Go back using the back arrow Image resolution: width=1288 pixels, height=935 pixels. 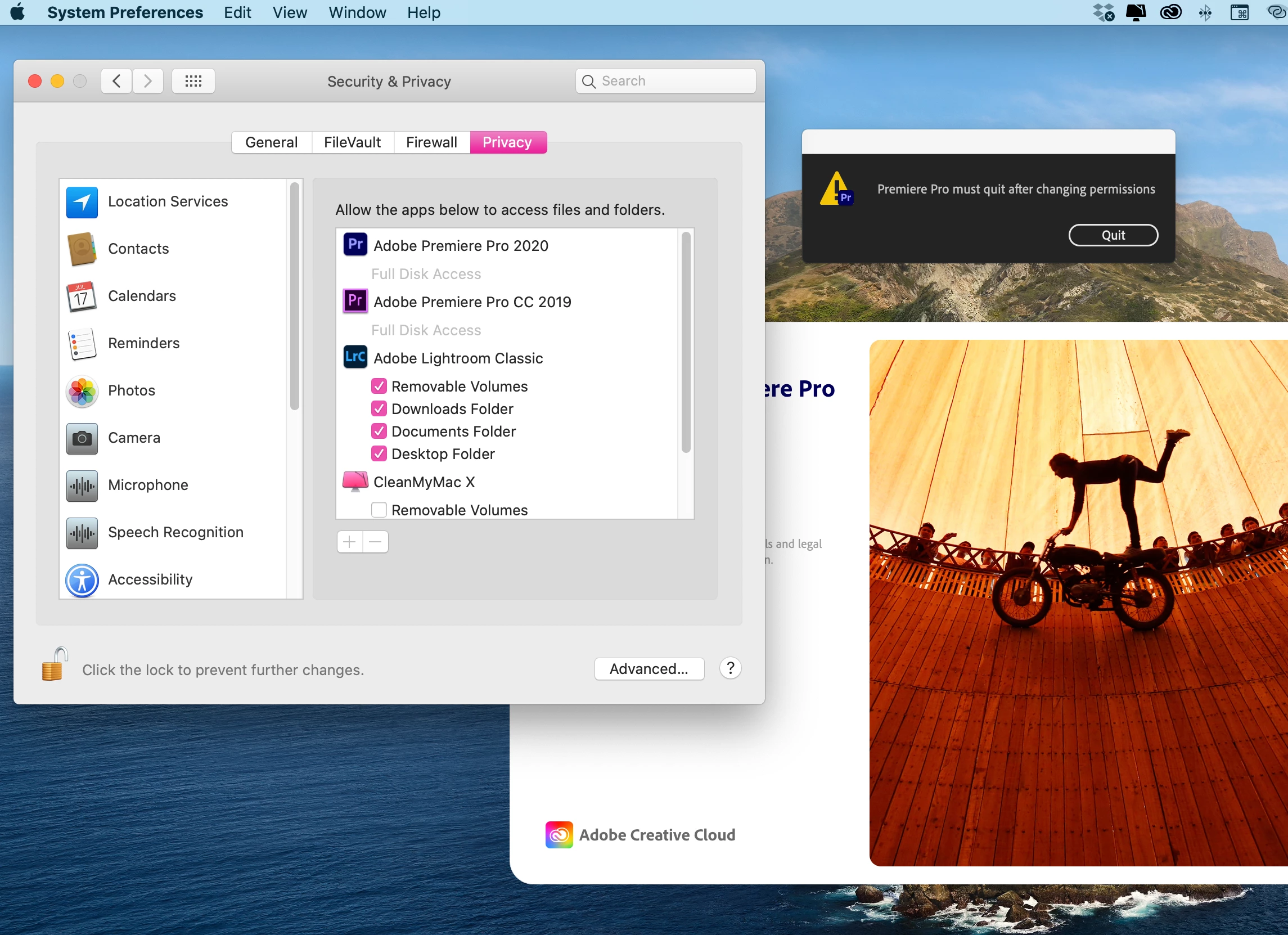click(x=116, y=81)
